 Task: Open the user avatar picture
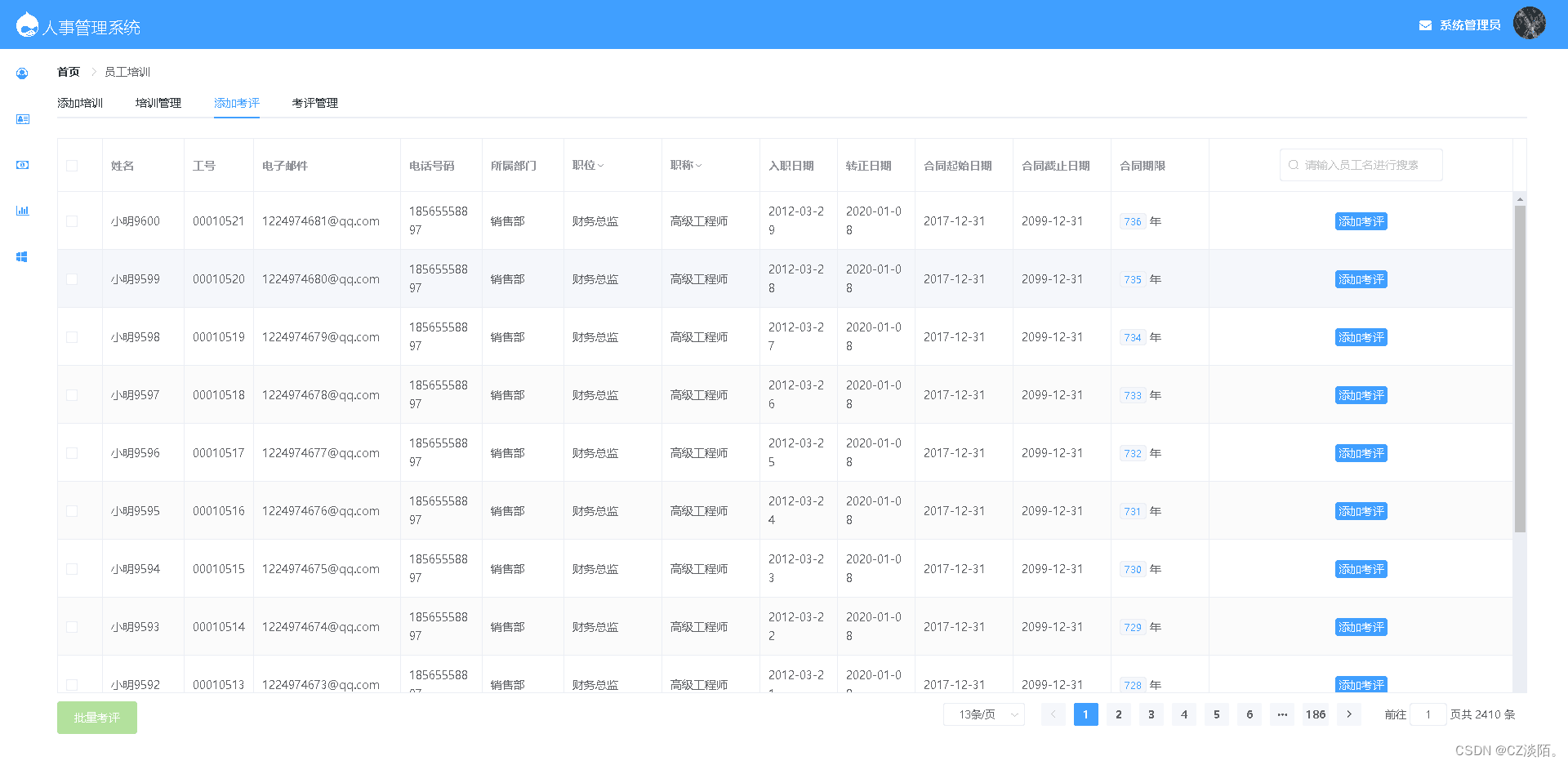coord(1529,23)
